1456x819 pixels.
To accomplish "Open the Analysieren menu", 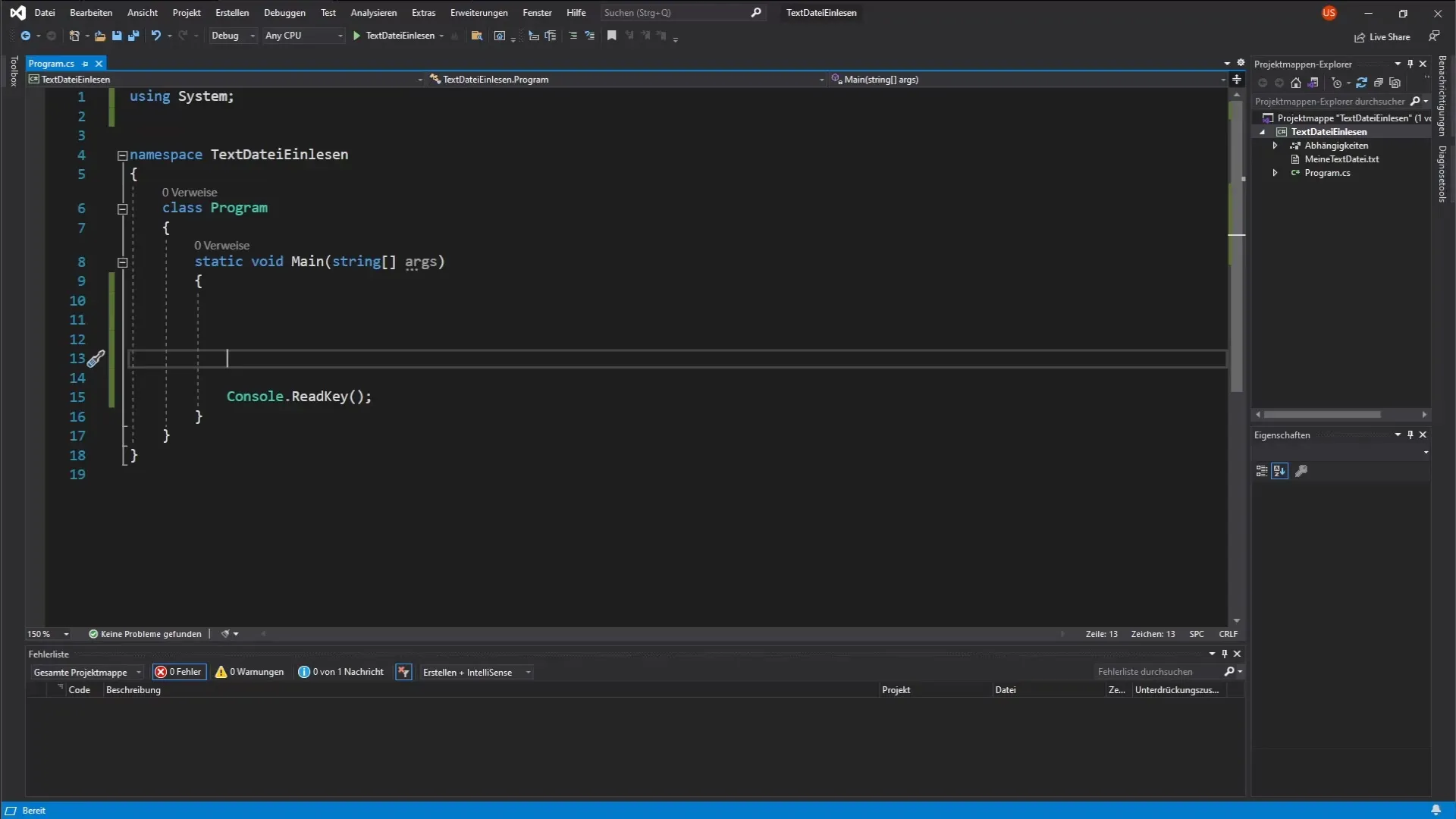I will pyautogui.click(x=373, y=13).
